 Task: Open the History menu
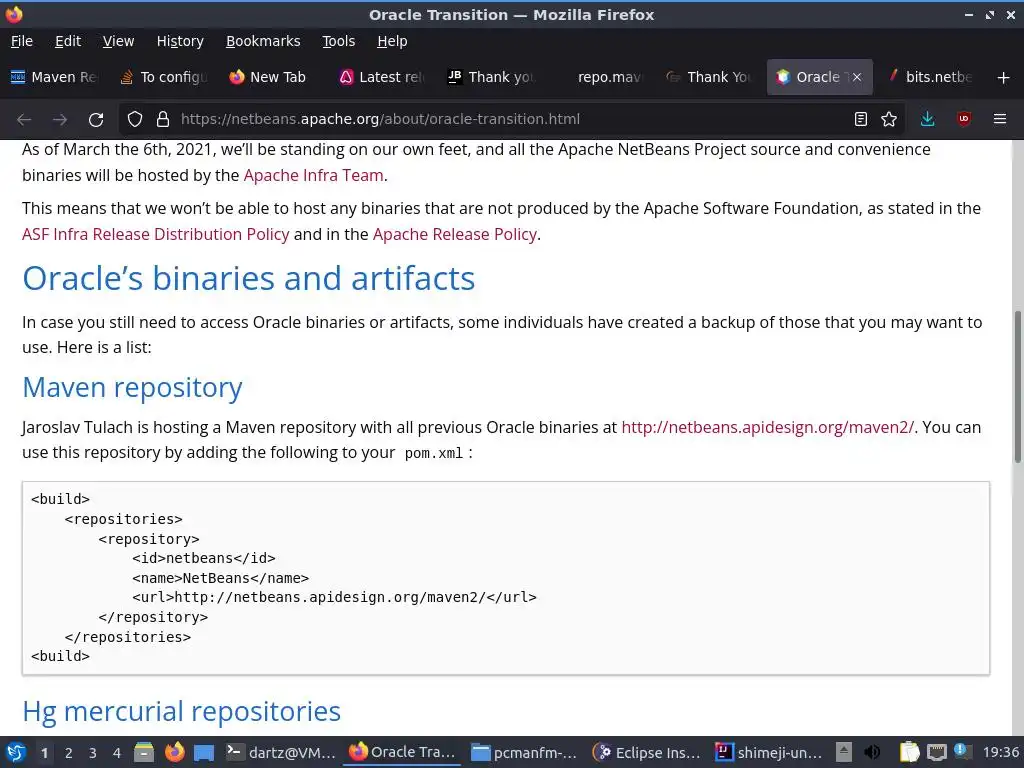pos(180,41)
